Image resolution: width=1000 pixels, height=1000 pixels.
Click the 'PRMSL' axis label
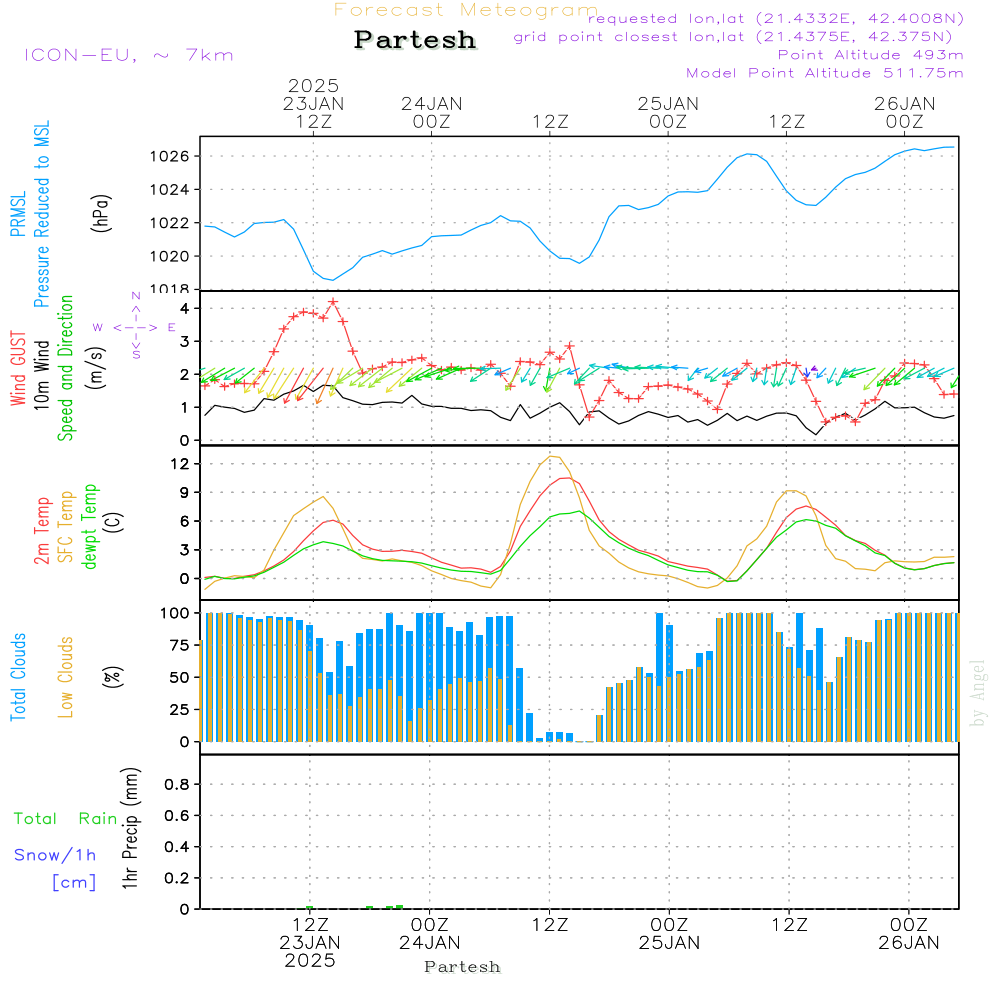(18, 213)
